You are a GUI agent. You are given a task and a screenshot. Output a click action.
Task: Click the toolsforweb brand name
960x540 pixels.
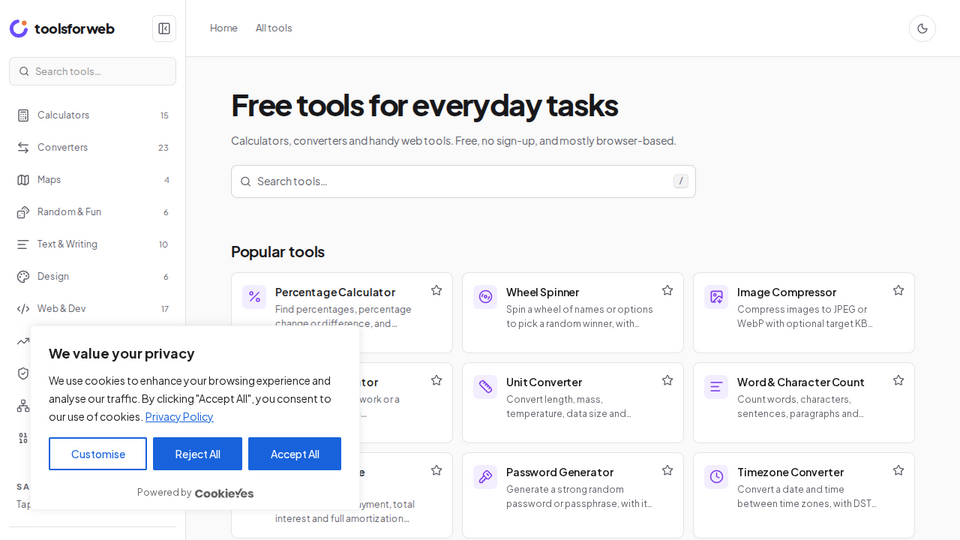(74, 29)
